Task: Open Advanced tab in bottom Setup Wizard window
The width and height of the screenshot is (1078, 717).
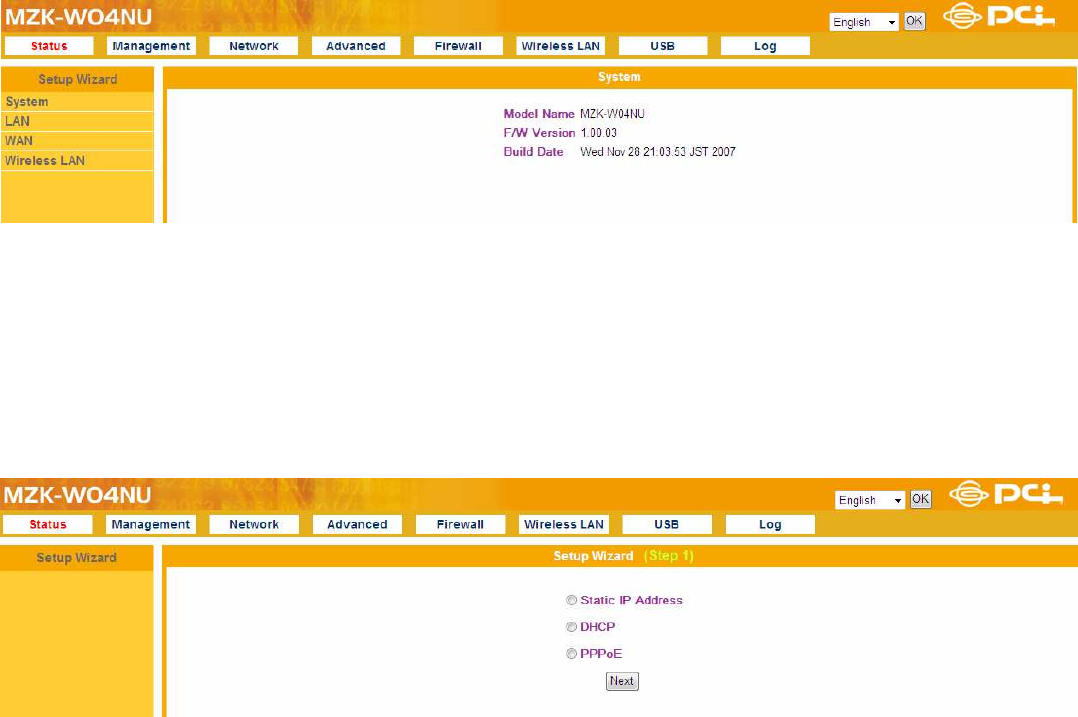Action: click(x=358, y=525)
